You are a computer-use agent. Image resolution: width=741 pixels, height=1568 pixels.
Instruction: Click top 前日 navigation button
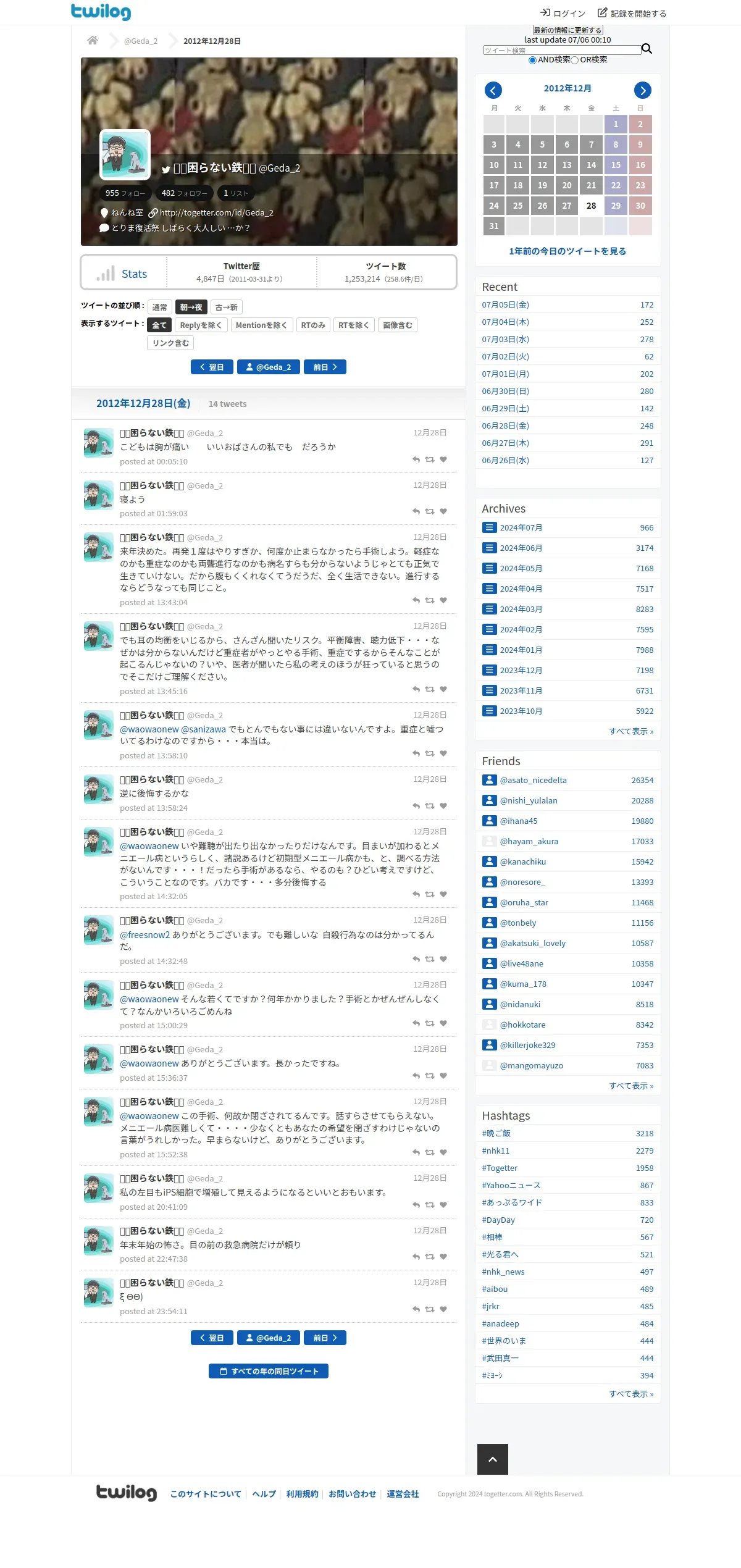[x=325, y=367]
